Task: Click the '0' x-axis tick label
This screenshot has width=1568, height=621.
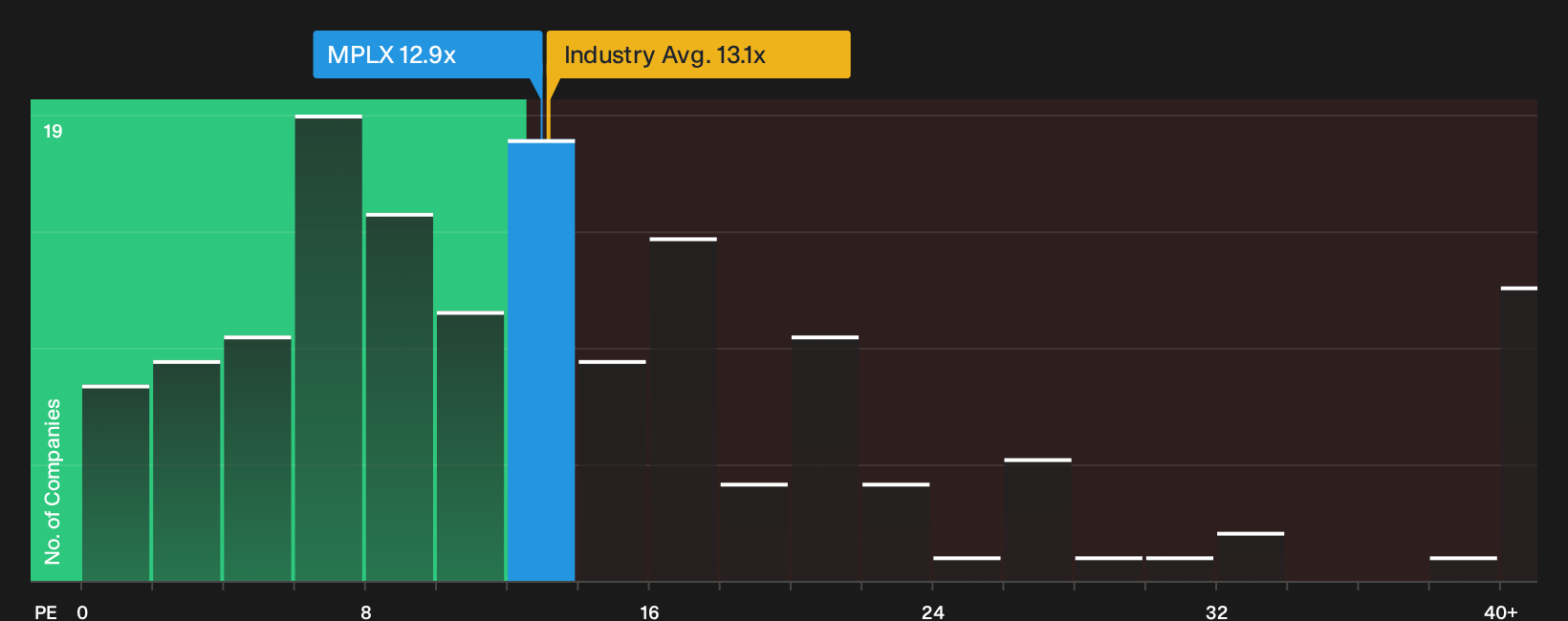Action: pyautogui.click(x=82, y=612)
